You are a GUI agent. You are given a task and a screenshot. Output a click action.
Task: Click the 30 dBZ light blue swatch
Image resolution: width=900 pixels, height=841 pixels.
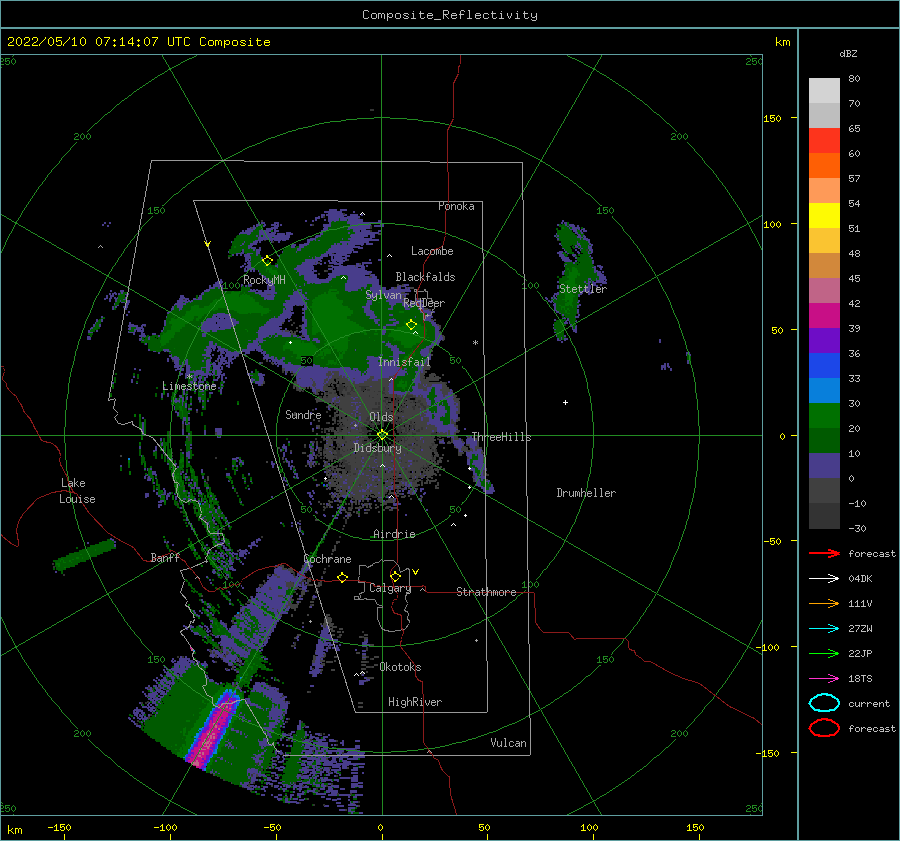click(824, 391)
